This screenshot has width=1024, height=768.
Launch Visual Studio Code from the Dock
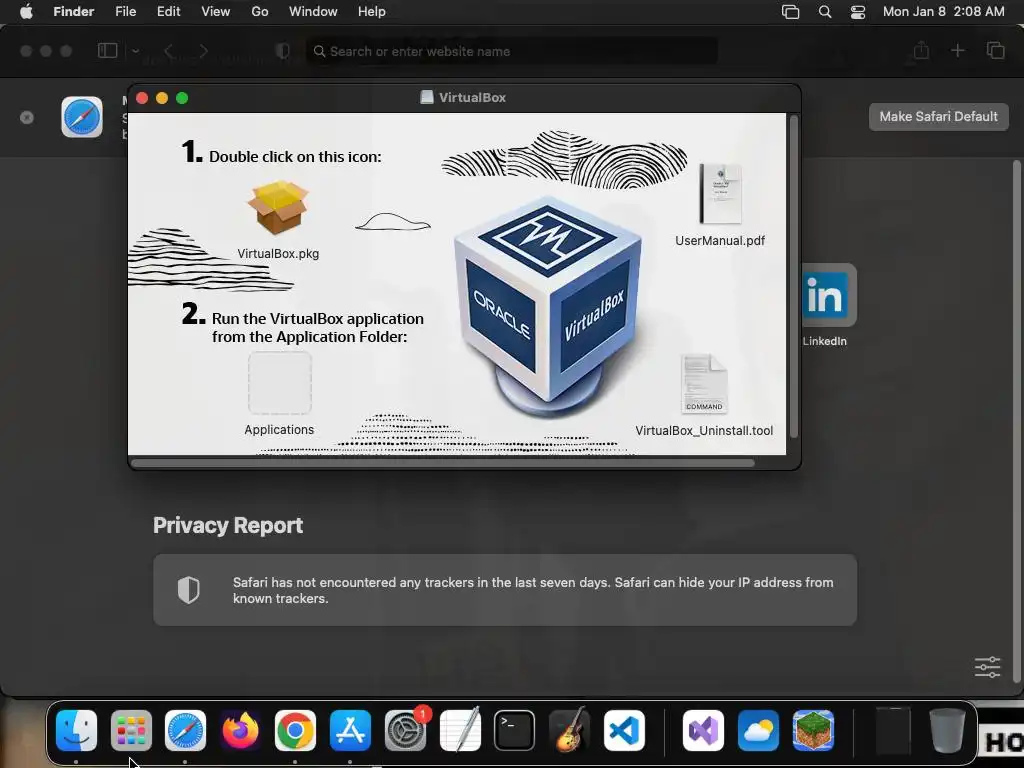pos(624,730)
